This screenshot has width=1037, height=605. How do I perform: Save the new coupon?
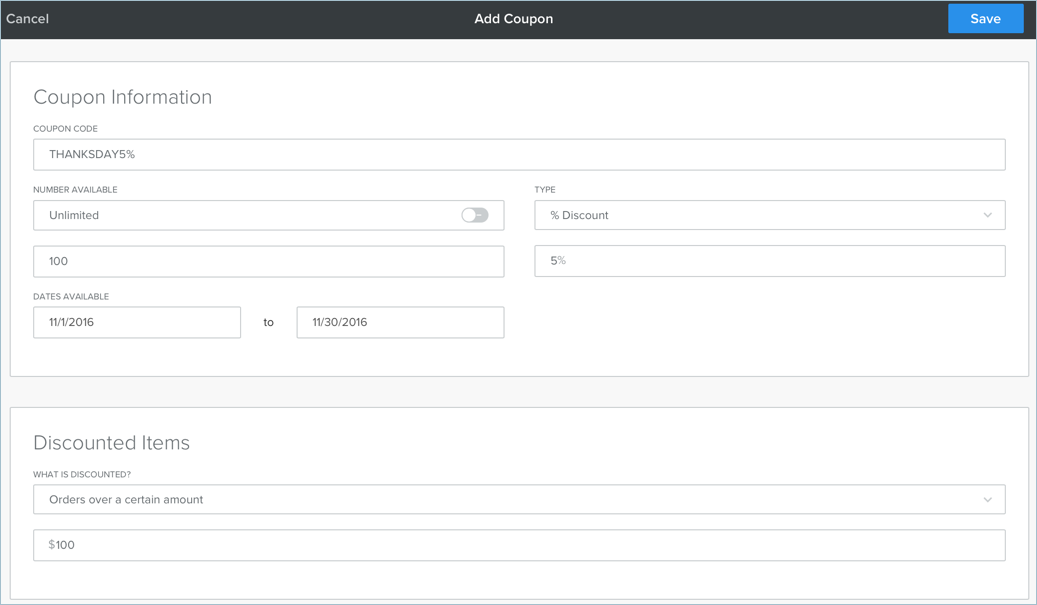tap(984, 19)
